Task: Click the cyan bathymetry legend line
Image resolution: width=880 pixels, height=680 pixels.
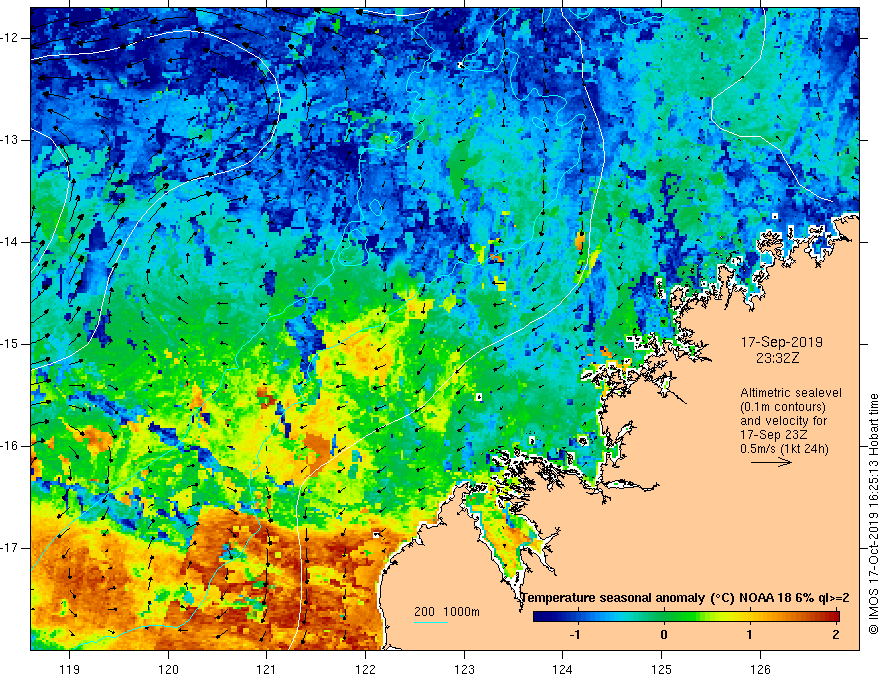Action: tap(430, 622)
